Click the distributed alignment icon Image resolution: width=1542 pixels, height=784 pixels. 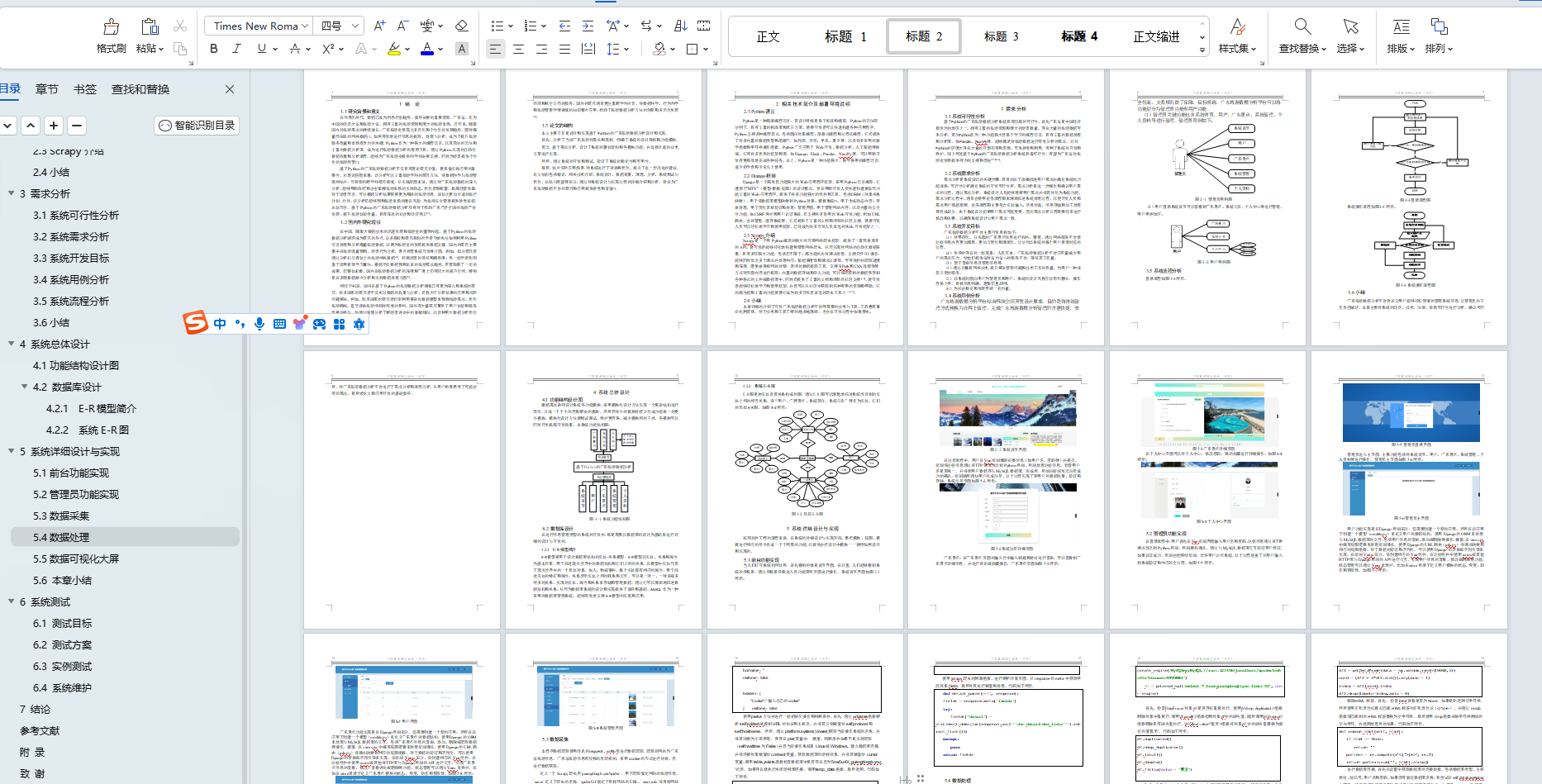point(588,49)
